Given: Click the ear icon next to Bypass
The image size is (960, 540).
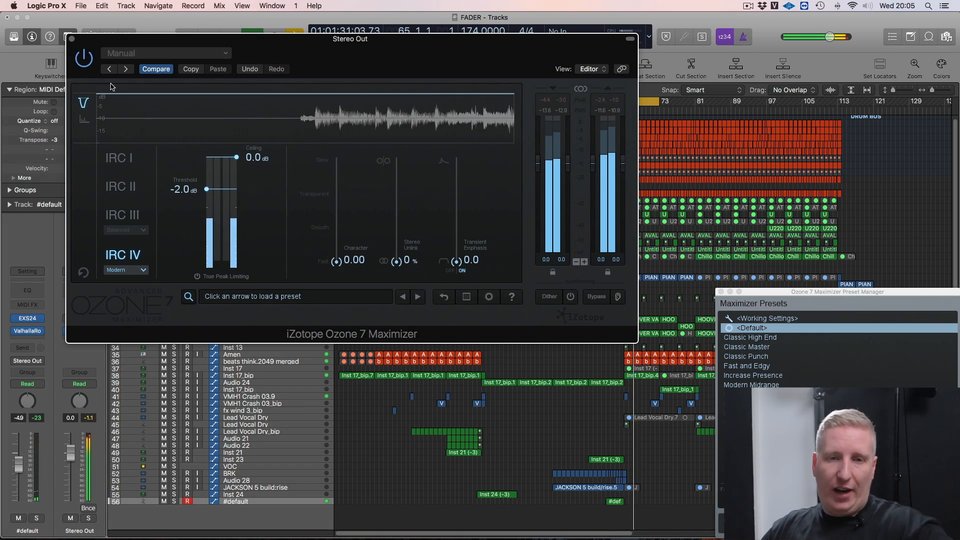Looking at the screenshot, I should tap(618, 296).
